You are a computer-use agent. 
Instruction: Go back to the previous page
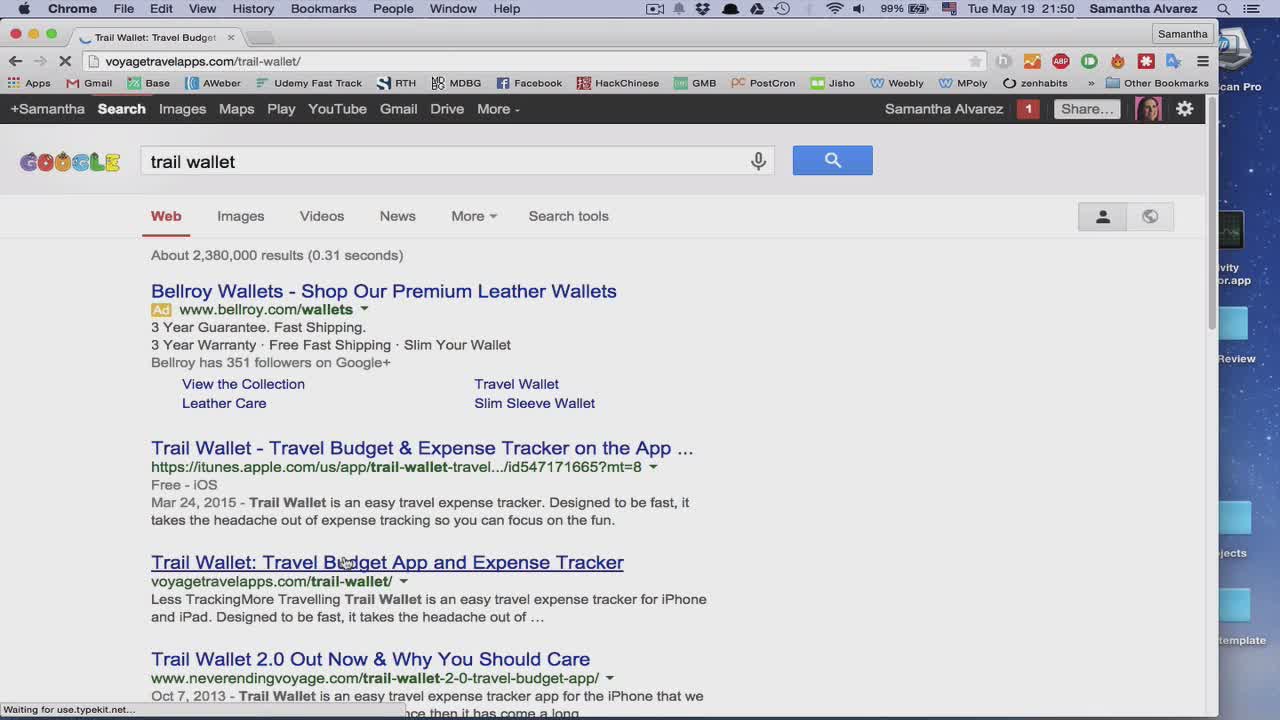tap(15, 61)
